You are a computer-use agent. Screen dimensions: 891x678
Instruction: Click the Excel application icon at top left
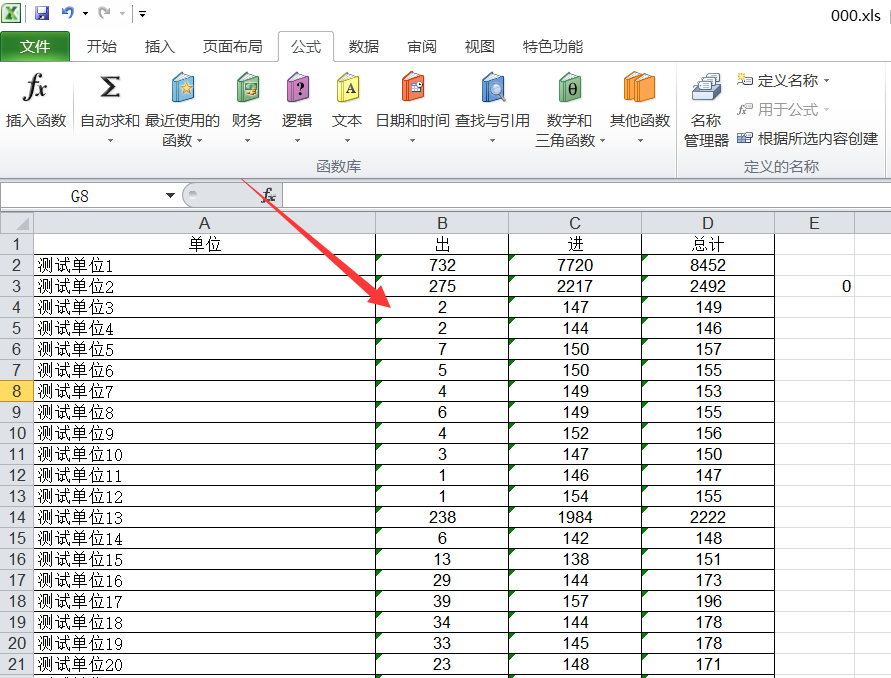click(x=11, y=13)
